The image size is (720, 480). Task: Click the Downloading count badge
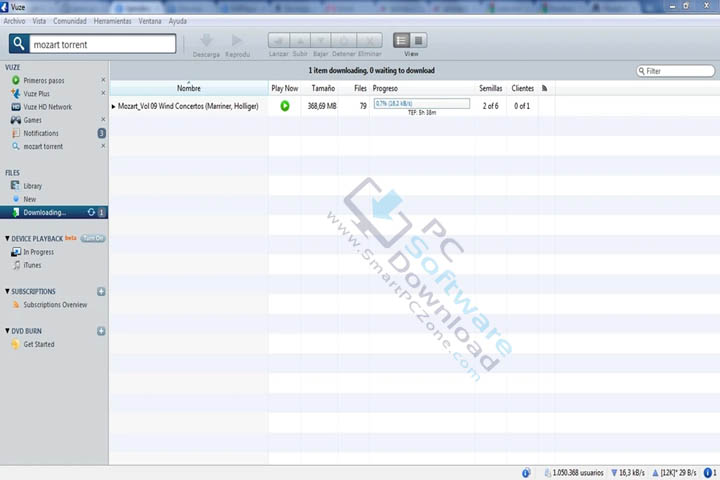(101, 212)
